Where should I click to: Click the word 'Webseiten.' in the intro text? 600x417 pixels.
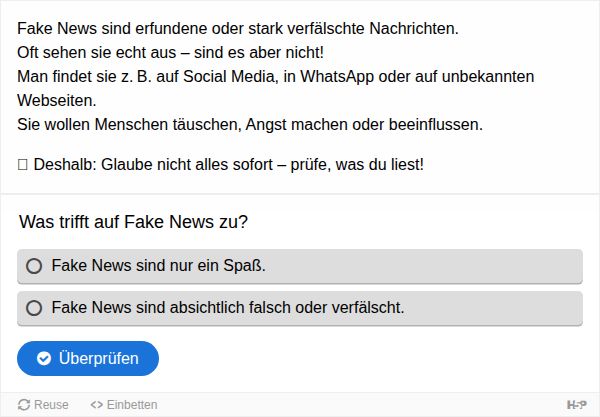pos(57,101)
